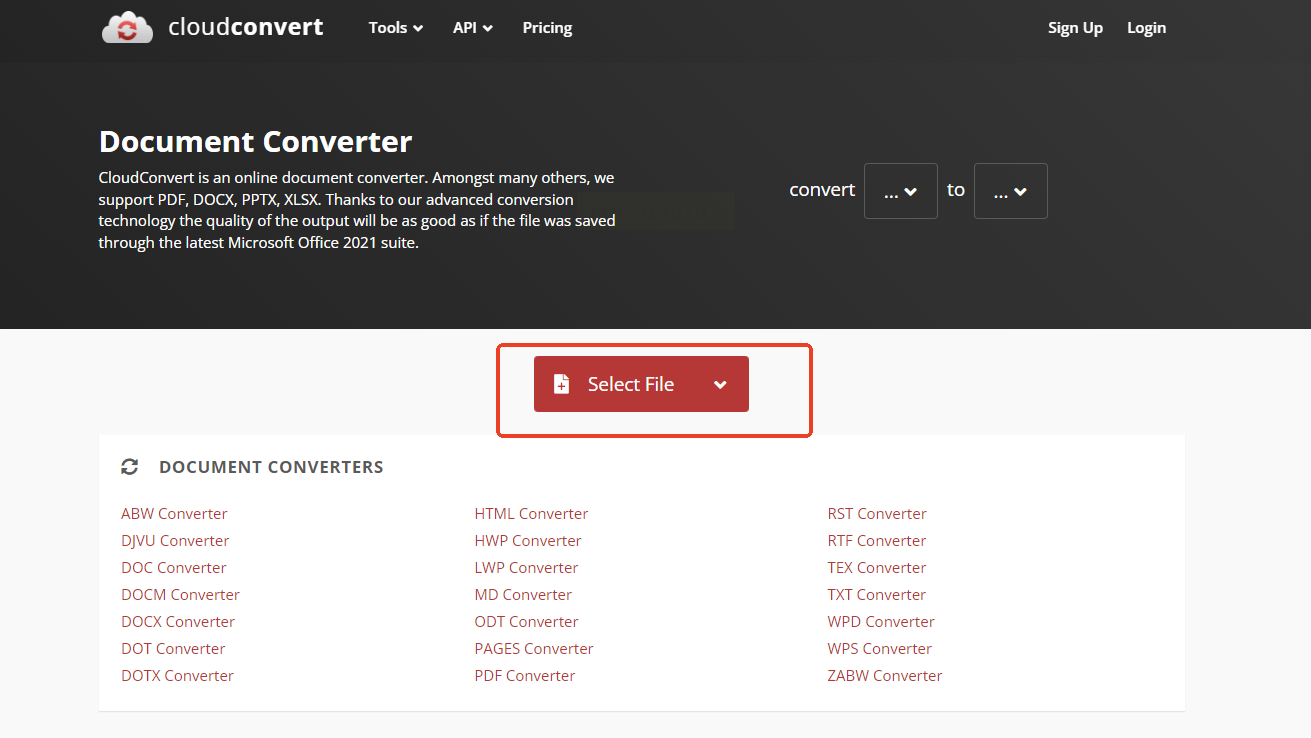Open the DOCX Converter link

click(178, 622)
